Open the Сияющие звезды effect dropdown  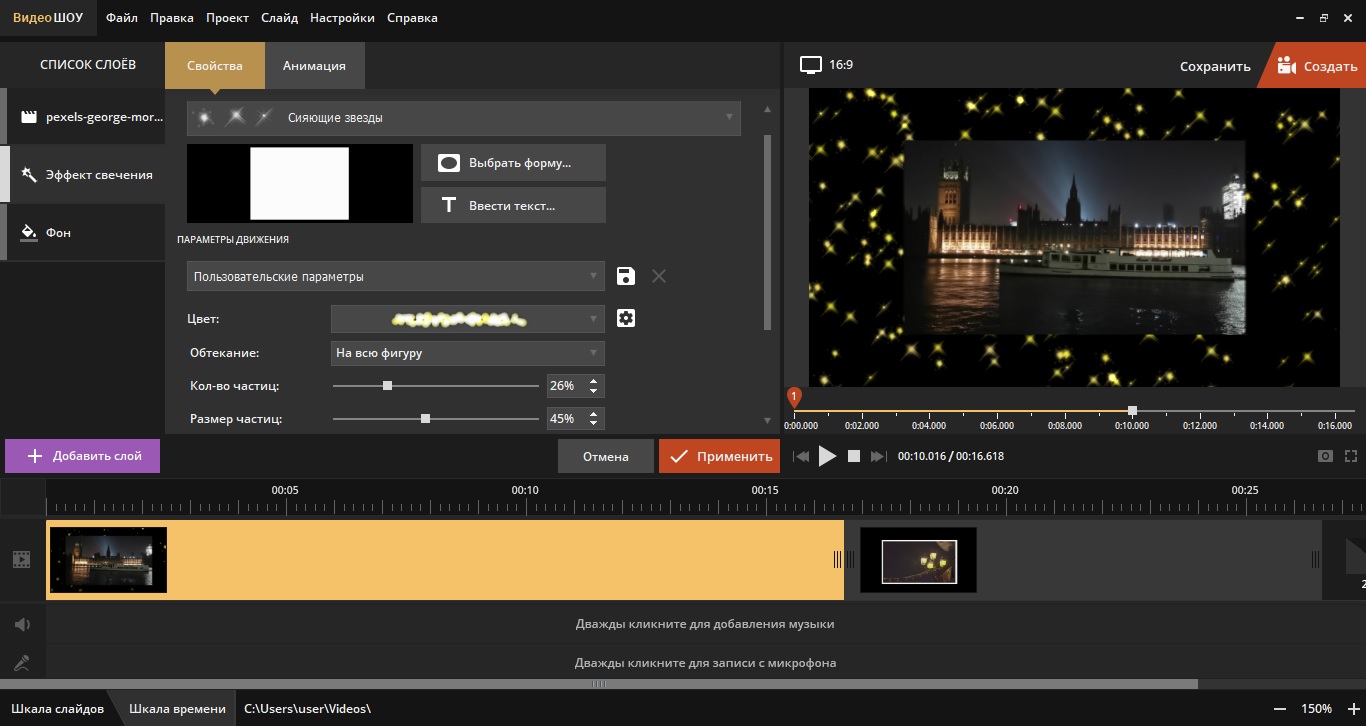[464, 118]
